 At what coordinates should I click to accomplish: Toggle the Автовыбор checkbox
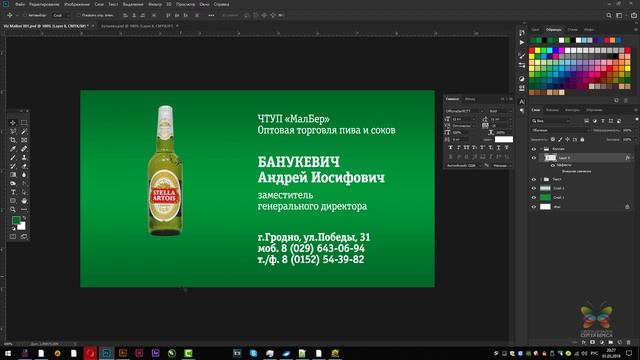click(x=24, y=16)
